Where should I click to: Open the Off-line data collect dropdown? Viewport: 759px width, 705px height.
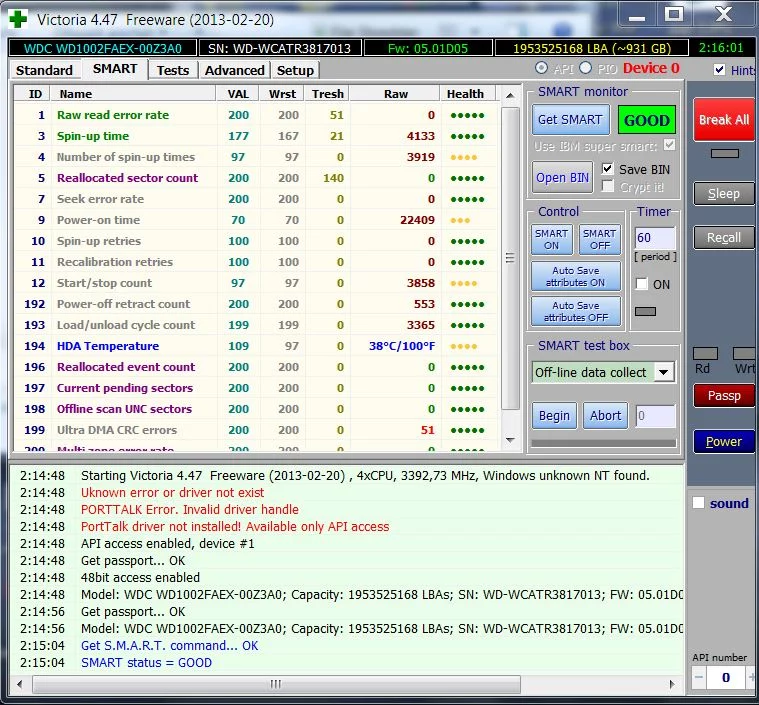[664, 372]
